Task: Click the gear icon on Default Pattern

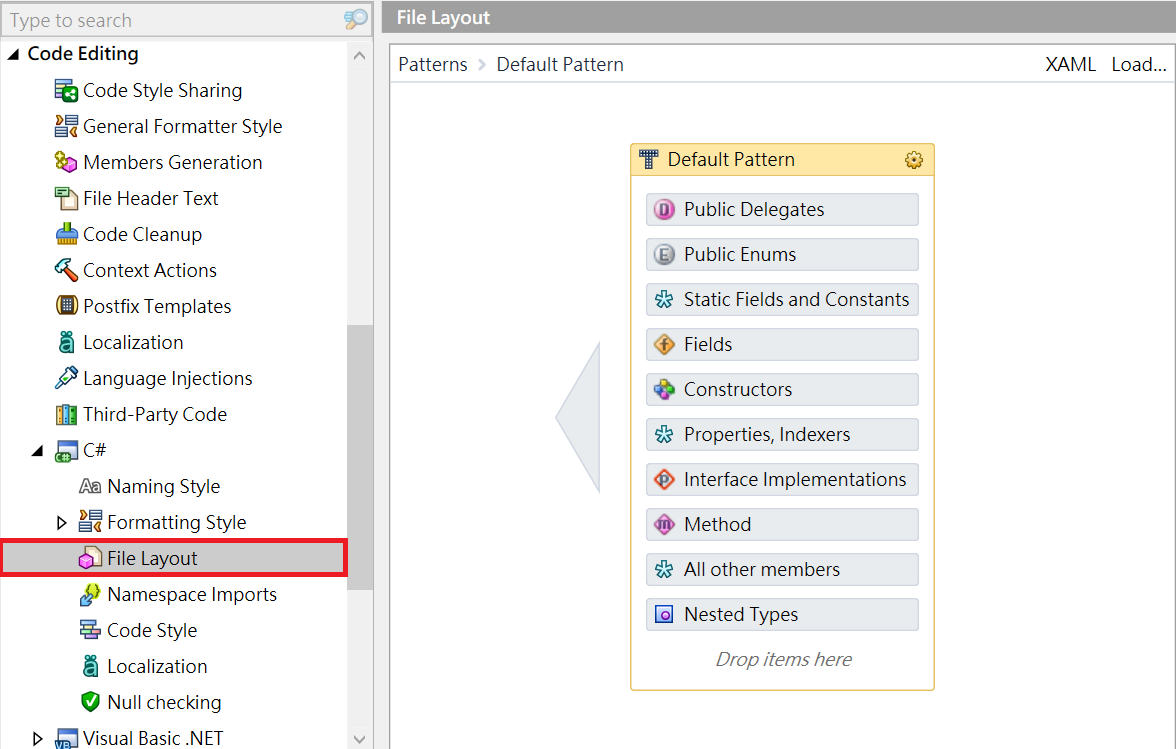Action: click(x=913, y=160)
